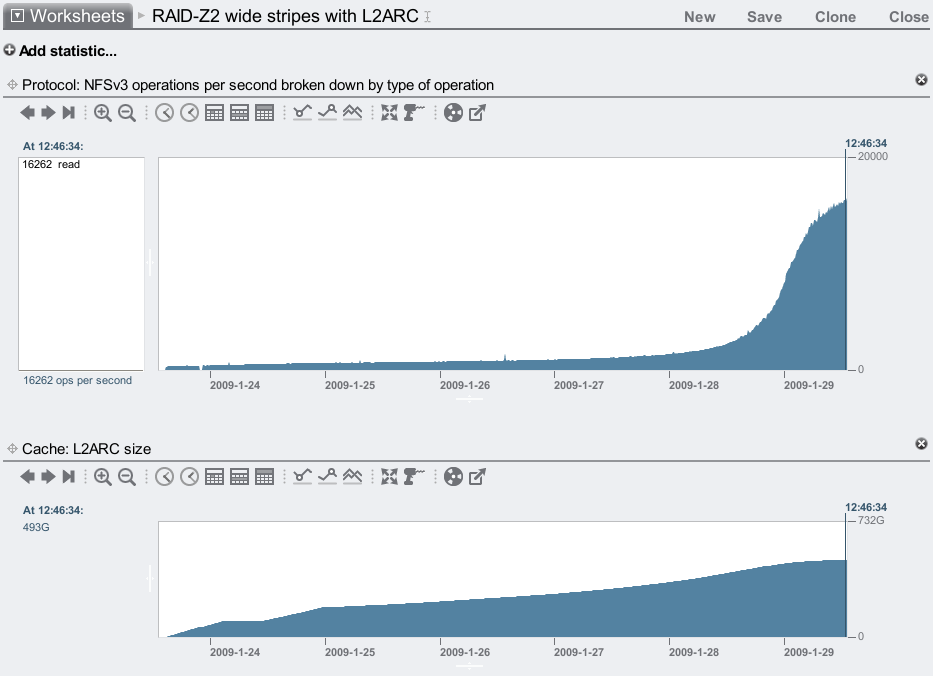Click the resize handle below the NFSv3 graph
The image size is (933, 676).
click(469, 399)
